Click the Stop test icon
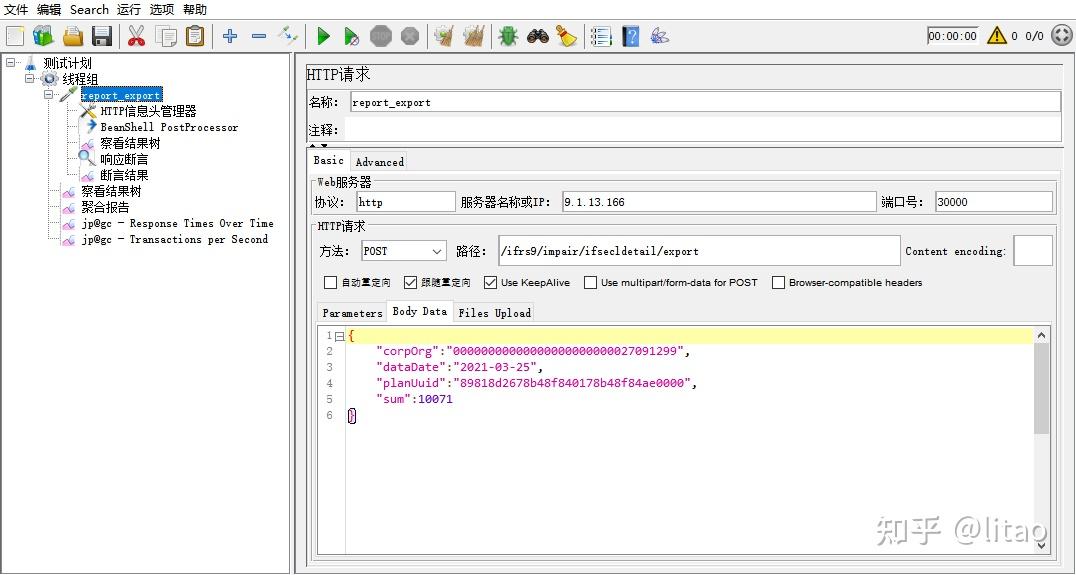Viewport: 1076px width, 575px height. (381, 36)
